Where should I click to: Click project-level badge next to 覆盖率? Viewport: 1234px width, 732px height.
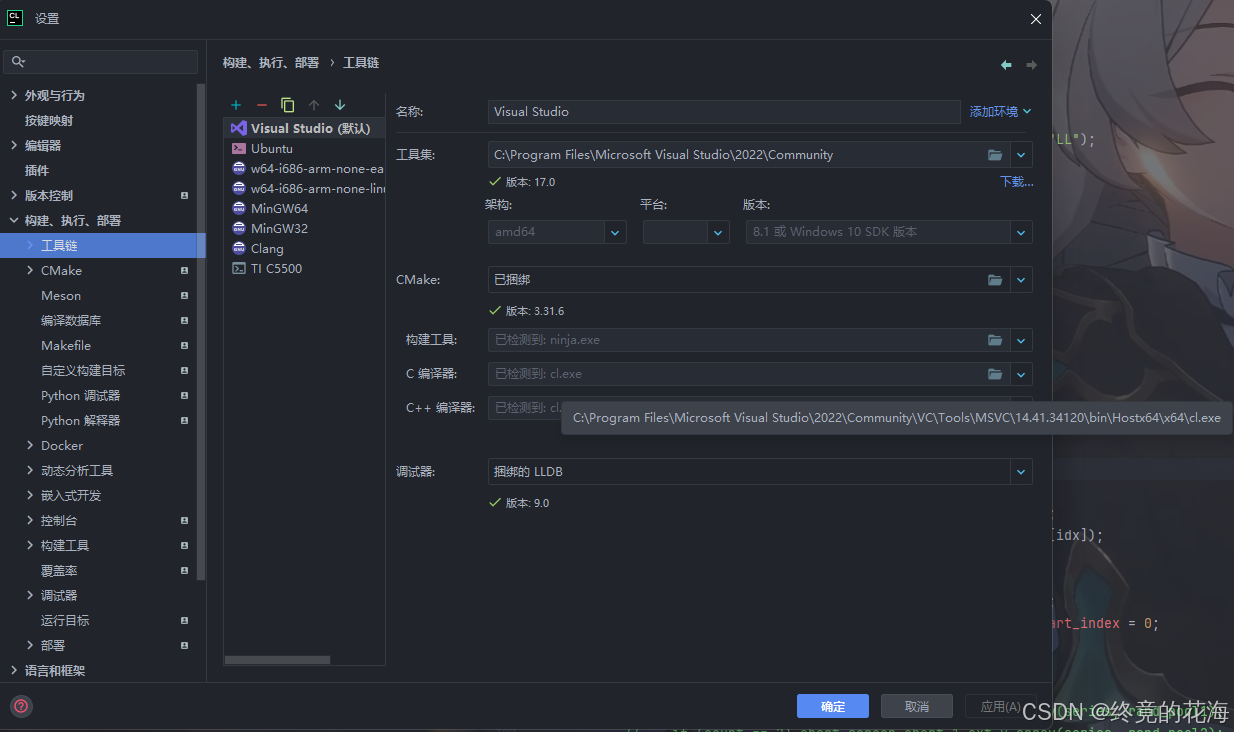coord(184,570)
